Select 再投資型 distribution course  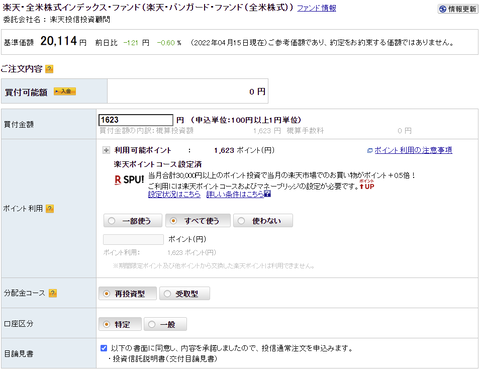coord(127,294)
